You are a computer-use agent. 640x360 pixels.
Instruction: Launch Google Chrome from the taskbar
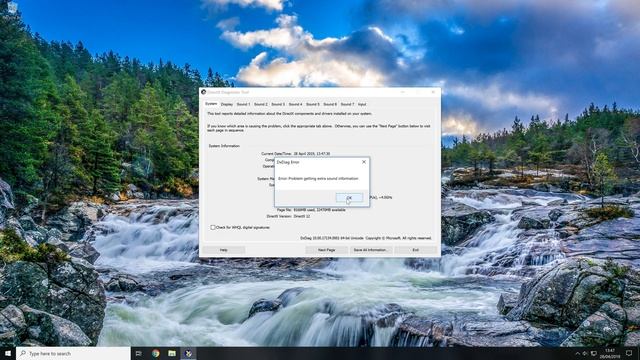point(156,353)
